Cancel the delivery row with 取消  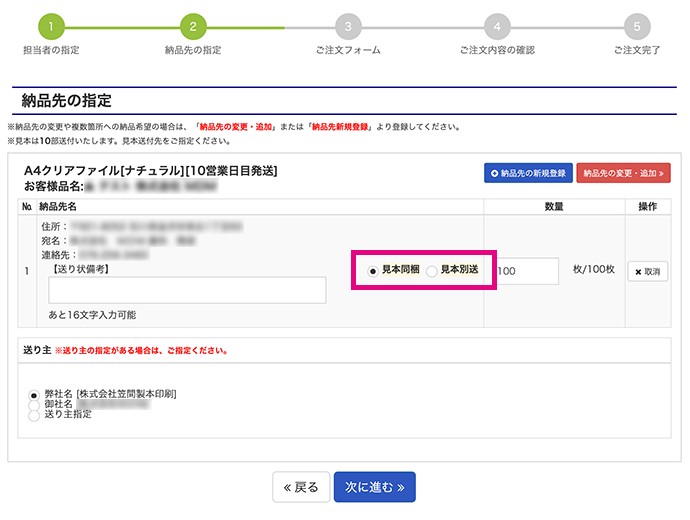tap(648, 271)
